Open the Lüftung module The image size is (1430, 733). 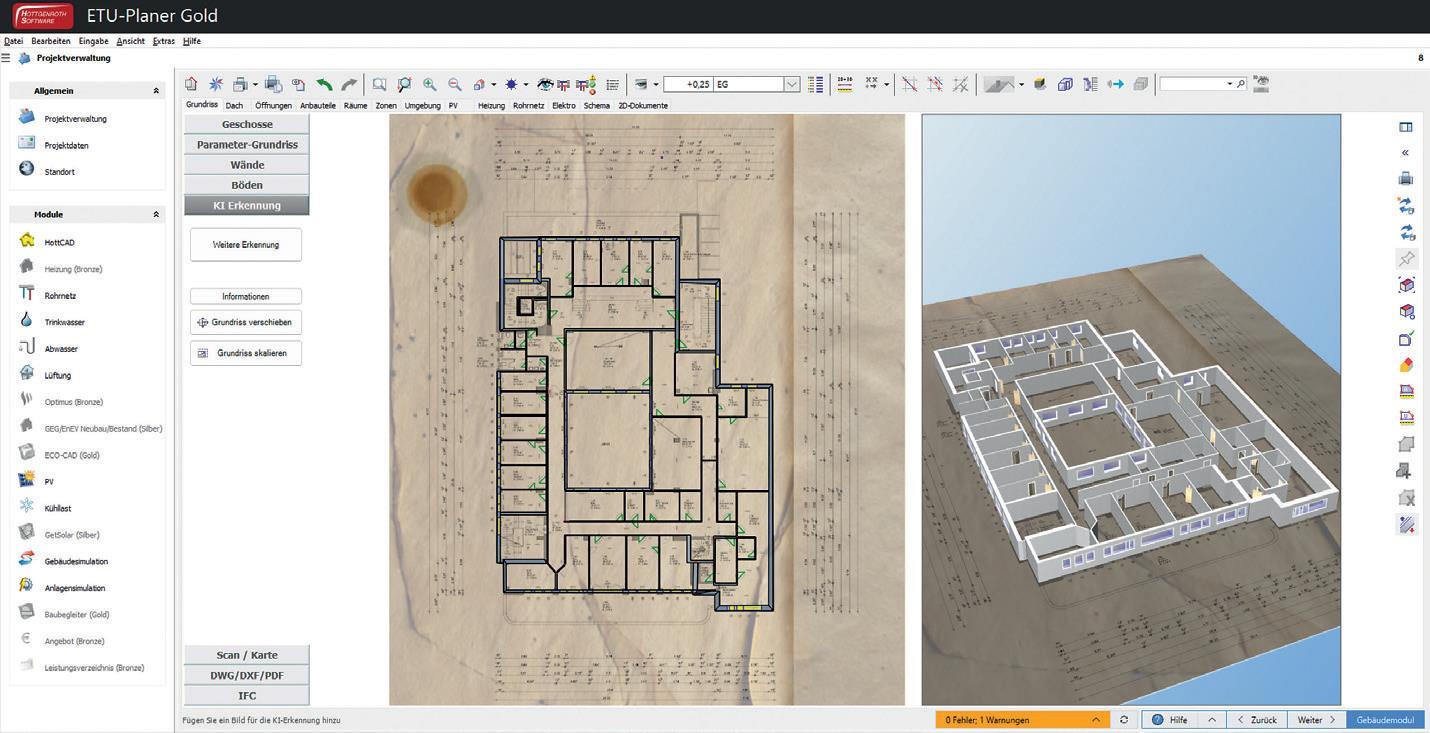(x=58, y=375)
